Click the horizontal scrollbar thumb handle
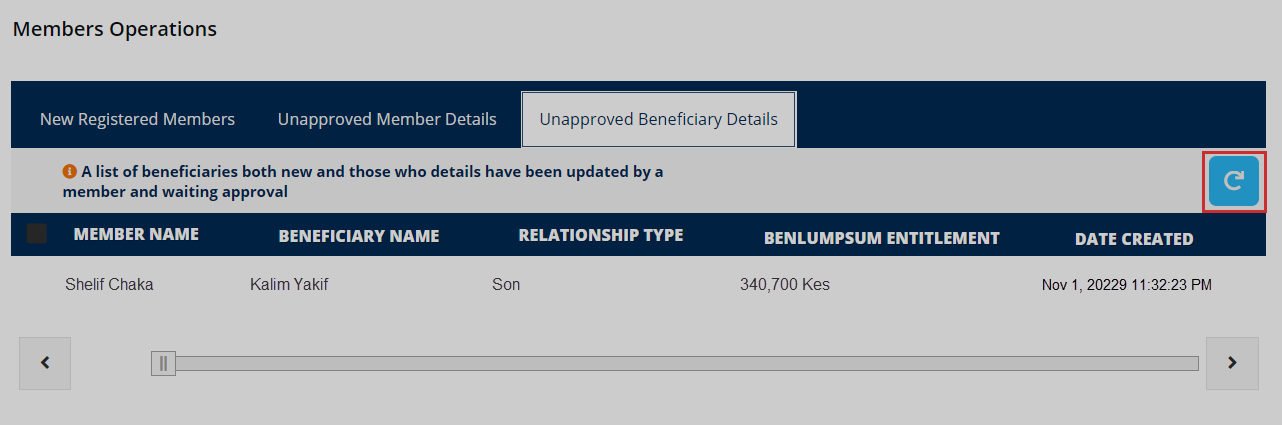Screen dimensions: 1282x425 163,363
